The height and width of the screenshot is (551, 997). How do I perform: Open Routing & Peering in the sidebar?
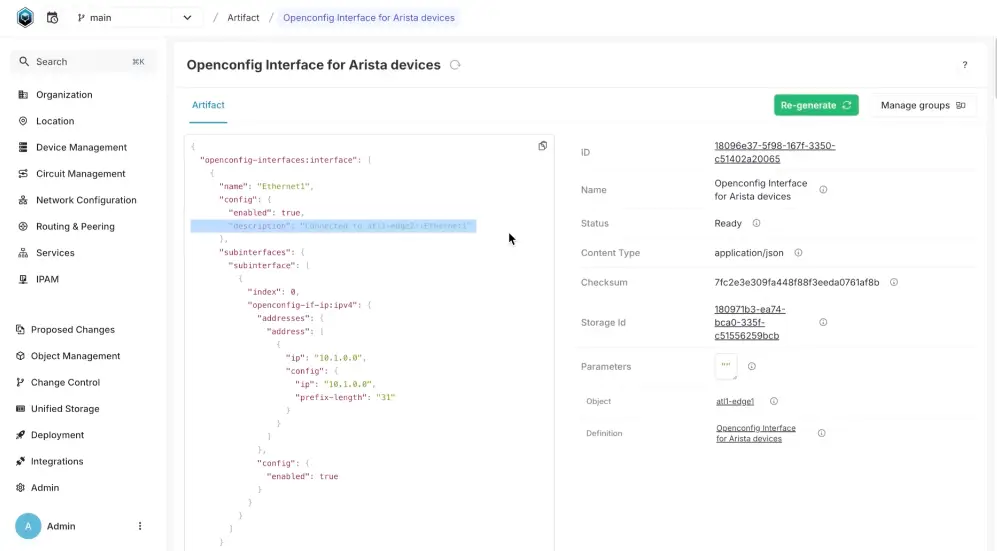(x=76, y=226)
